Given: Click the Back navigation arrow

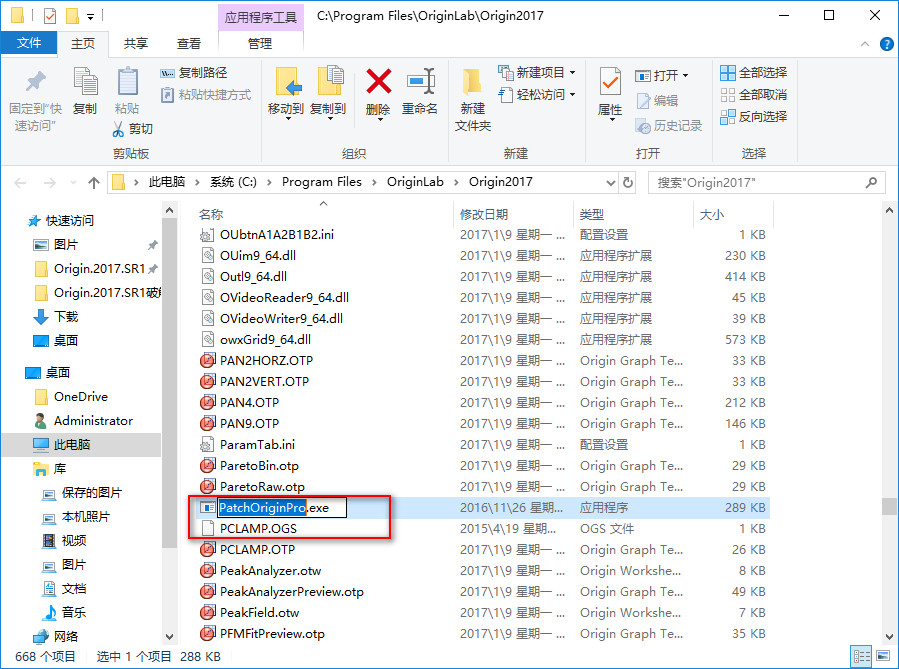Looking at the screenshot, I should click(21, 183).
